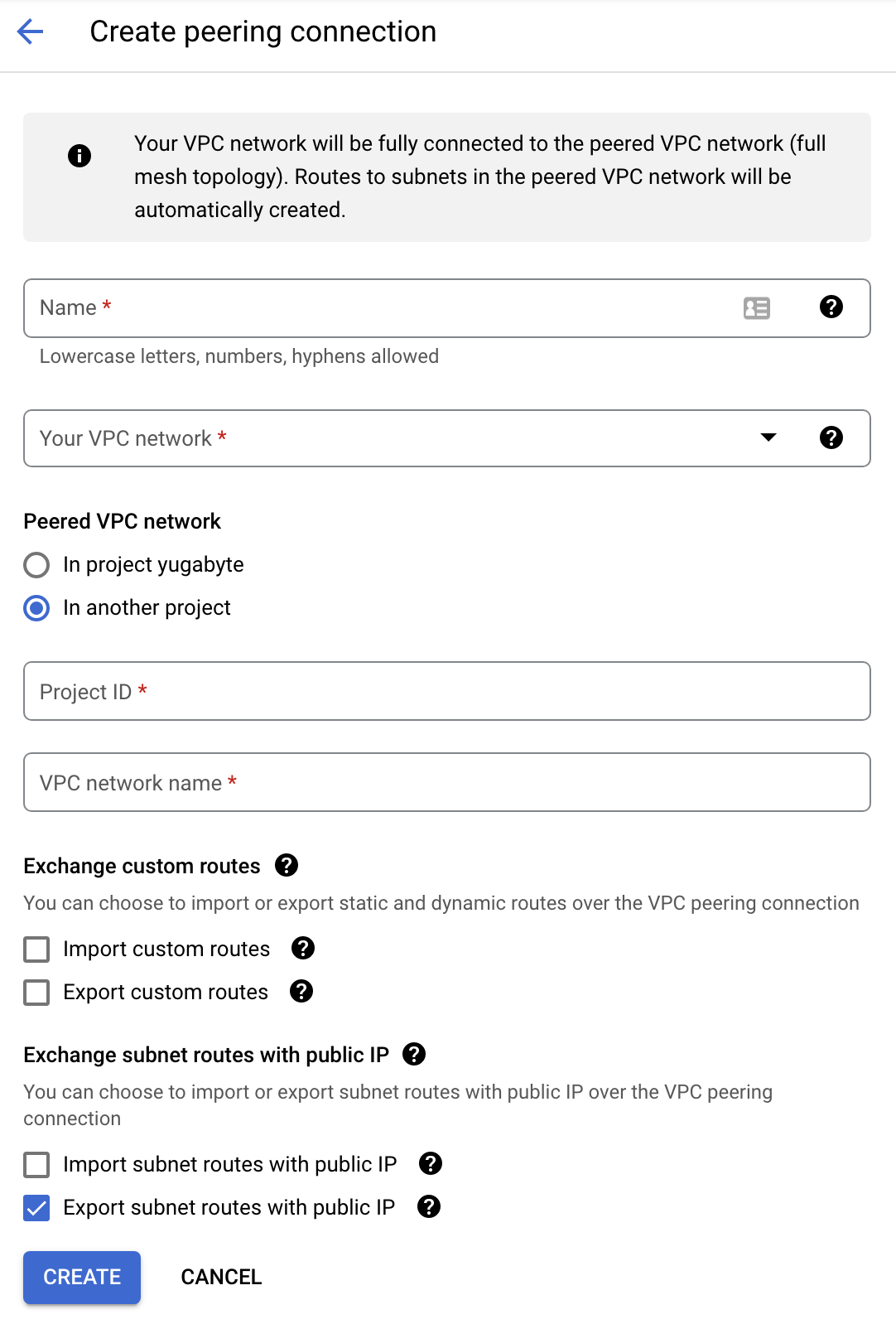Open help for the Name field
The height and width of the screenshot is (1324, 896).
[831, 307]
